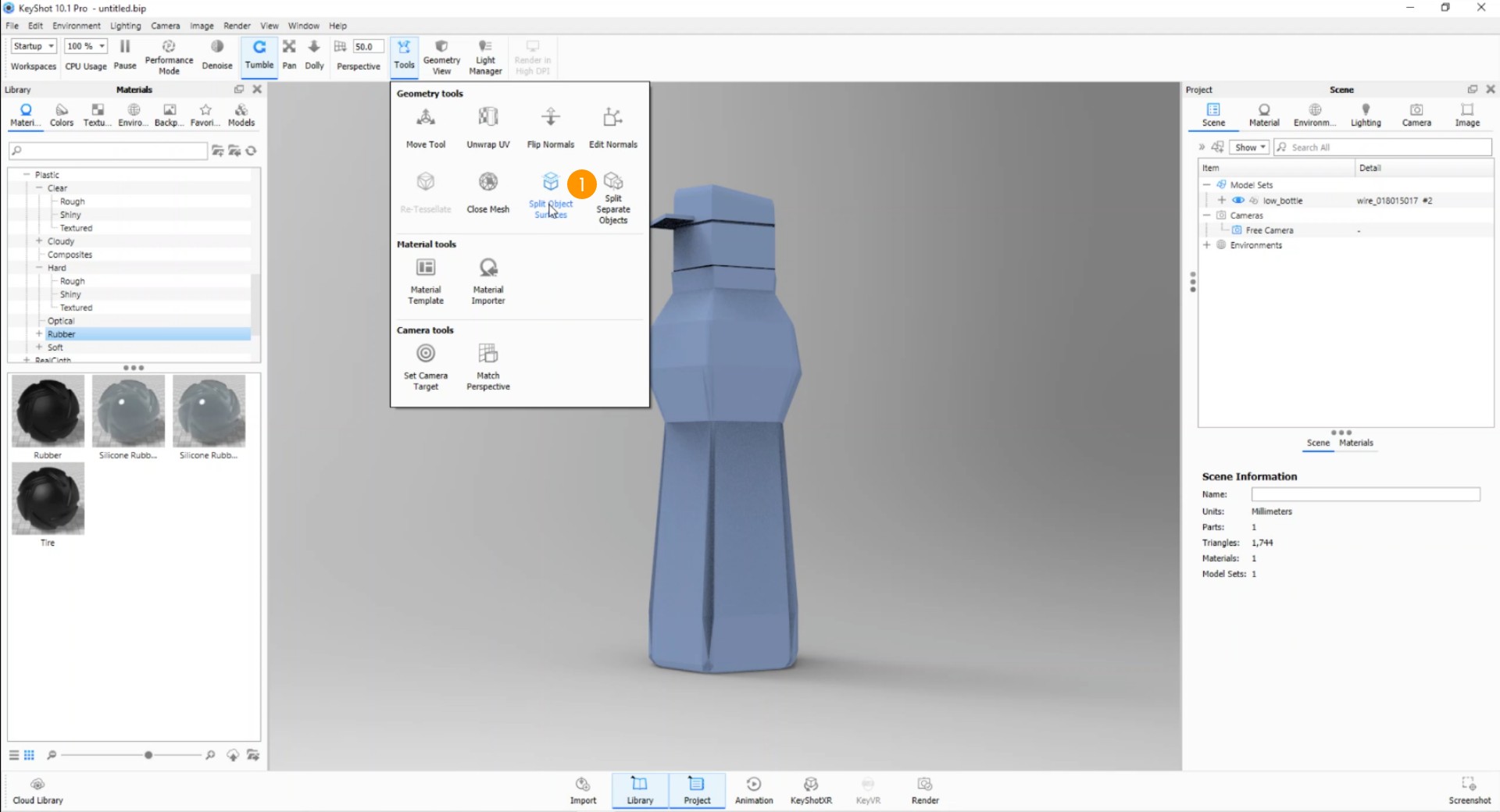1500x812 pixels.
Task: Toggle visibility of the low_bottle model
Action: [1238, 200]
